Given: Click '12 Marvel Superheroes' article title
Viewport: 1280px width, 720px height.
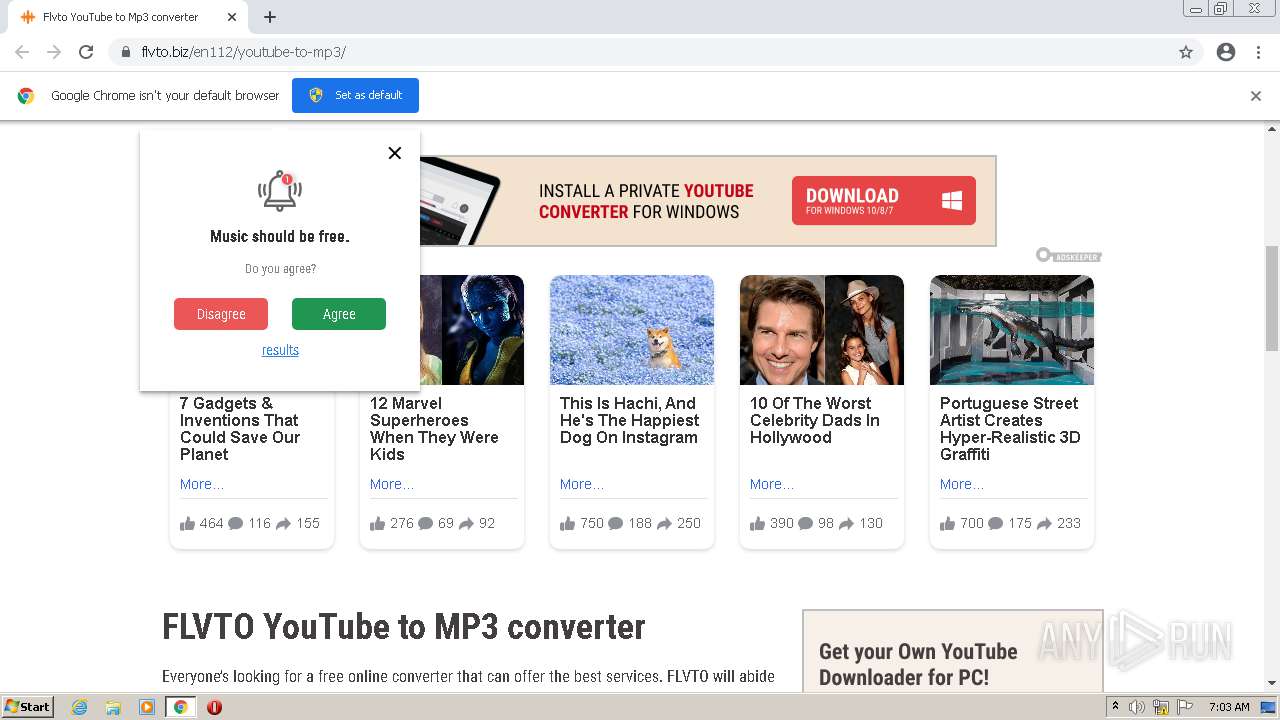Looking at the screenshot, I should point(434,429).
